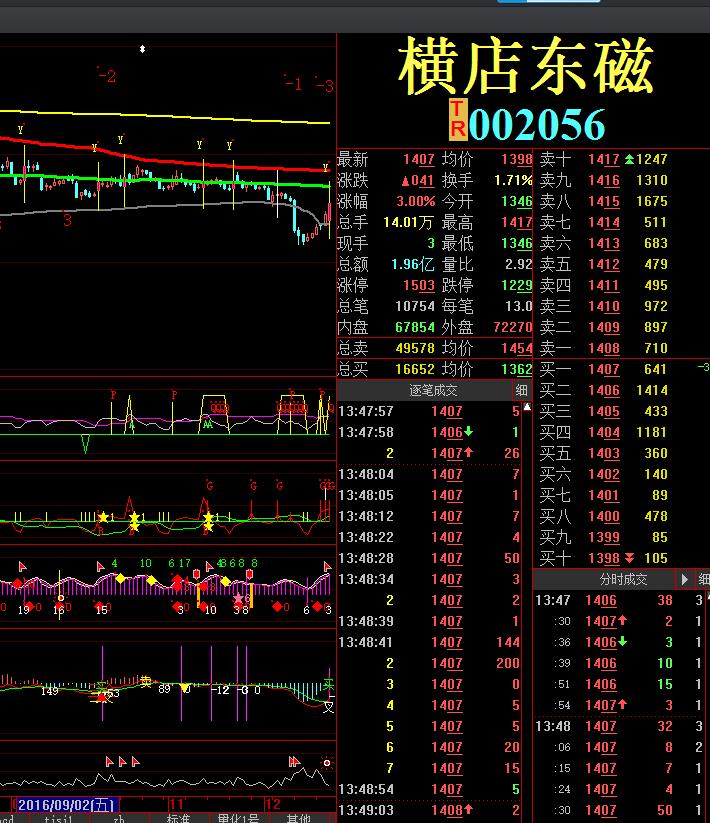The height and width of the screenshot is (823, 710).
Task: Select the 13:48:28 tick row with volume 50
Action: [x=429, y=558]
